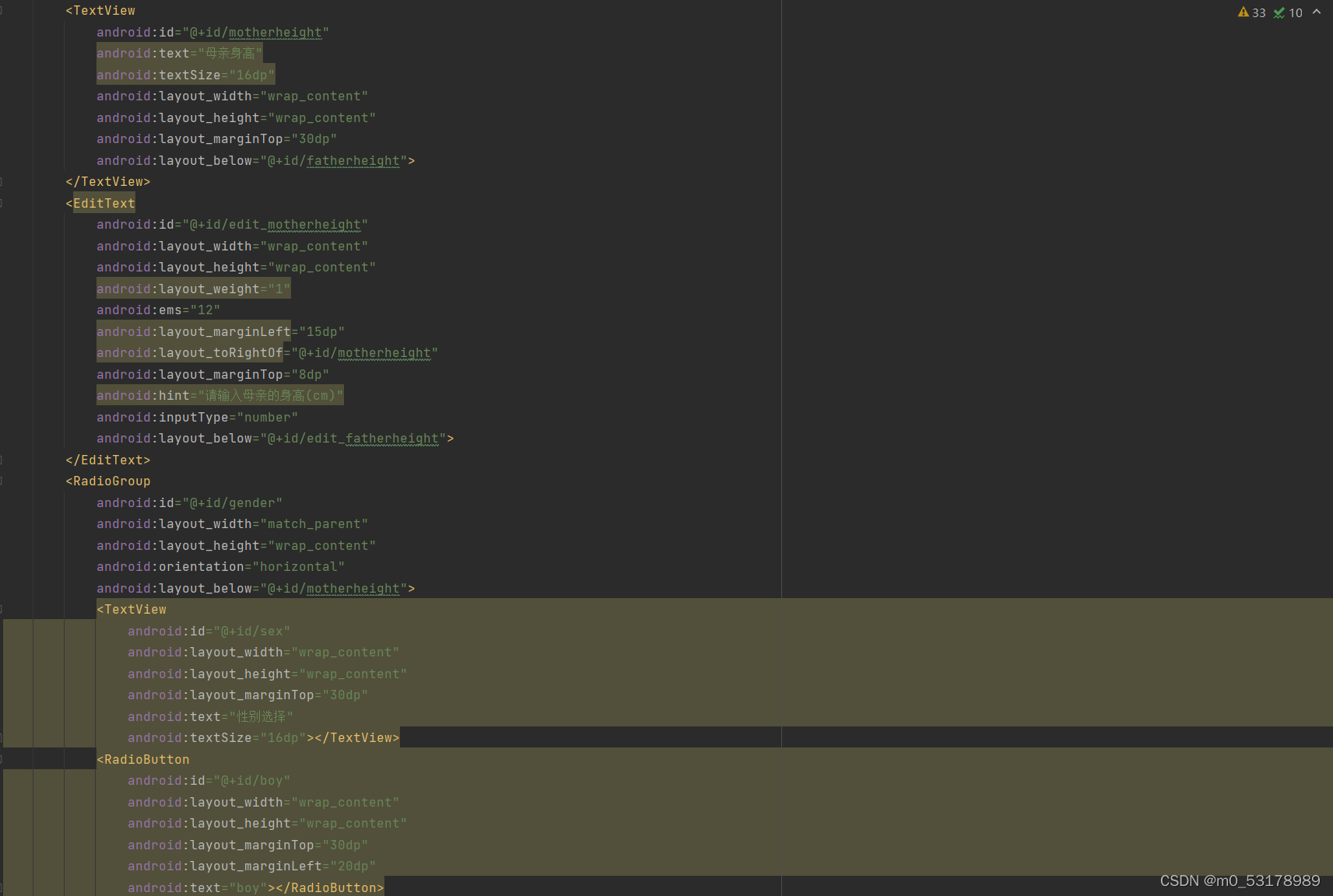Click the layout_marginLeft="20dp" line

pos(251,866)
